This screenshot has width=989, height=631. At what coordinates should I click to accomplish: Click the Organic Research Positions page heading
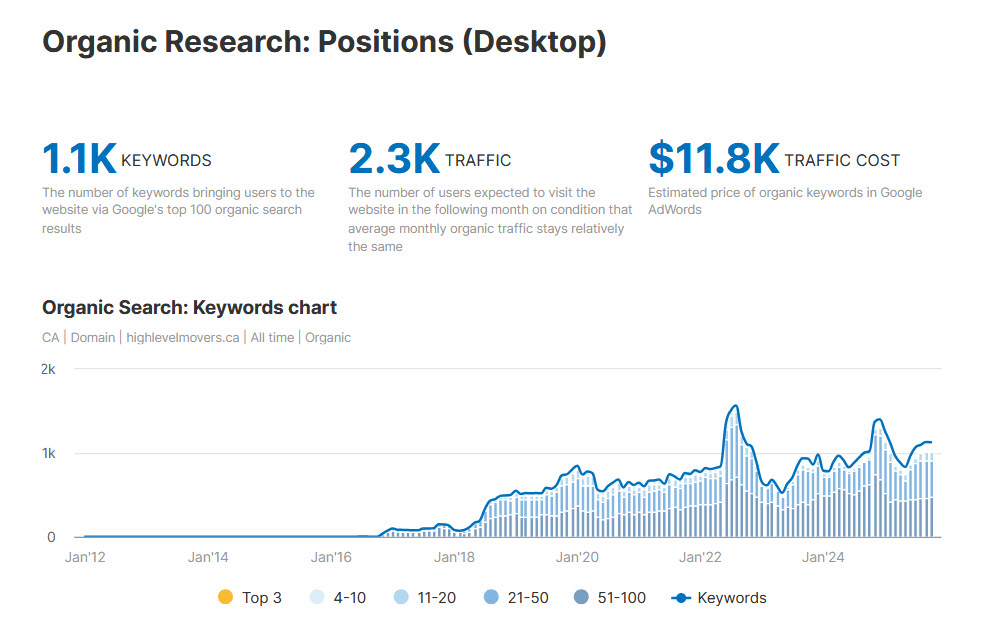tap(324, 43)
